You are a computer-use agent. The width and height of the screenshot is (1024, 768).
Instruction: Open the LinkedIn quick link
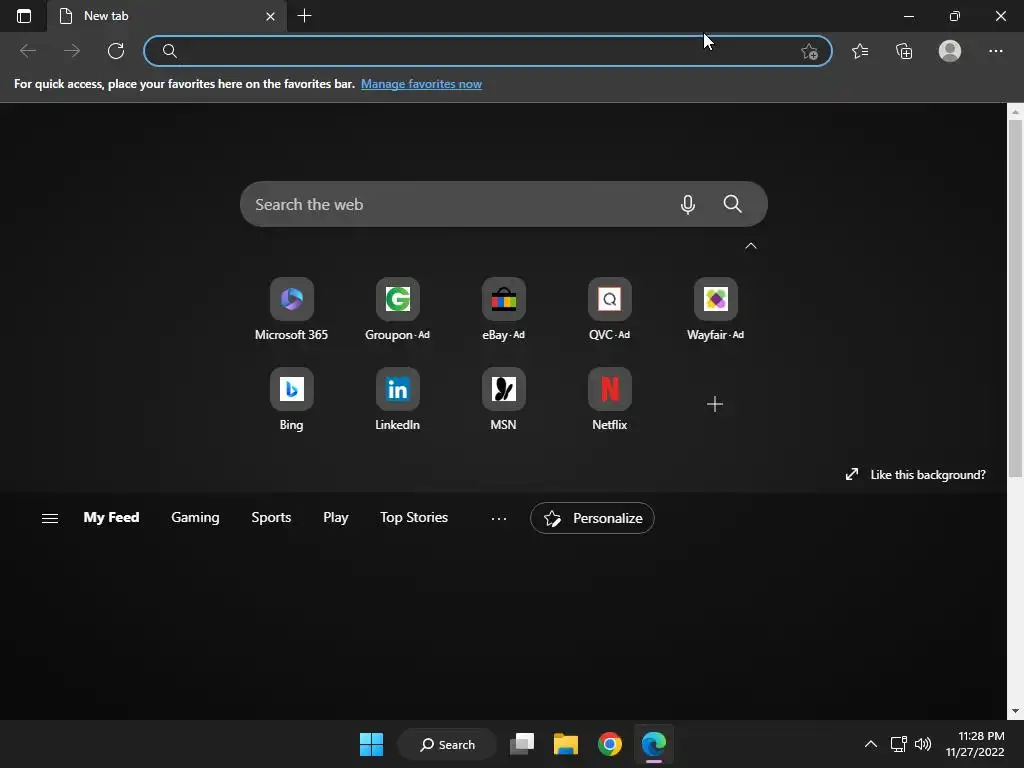click(x=397, y=400)
